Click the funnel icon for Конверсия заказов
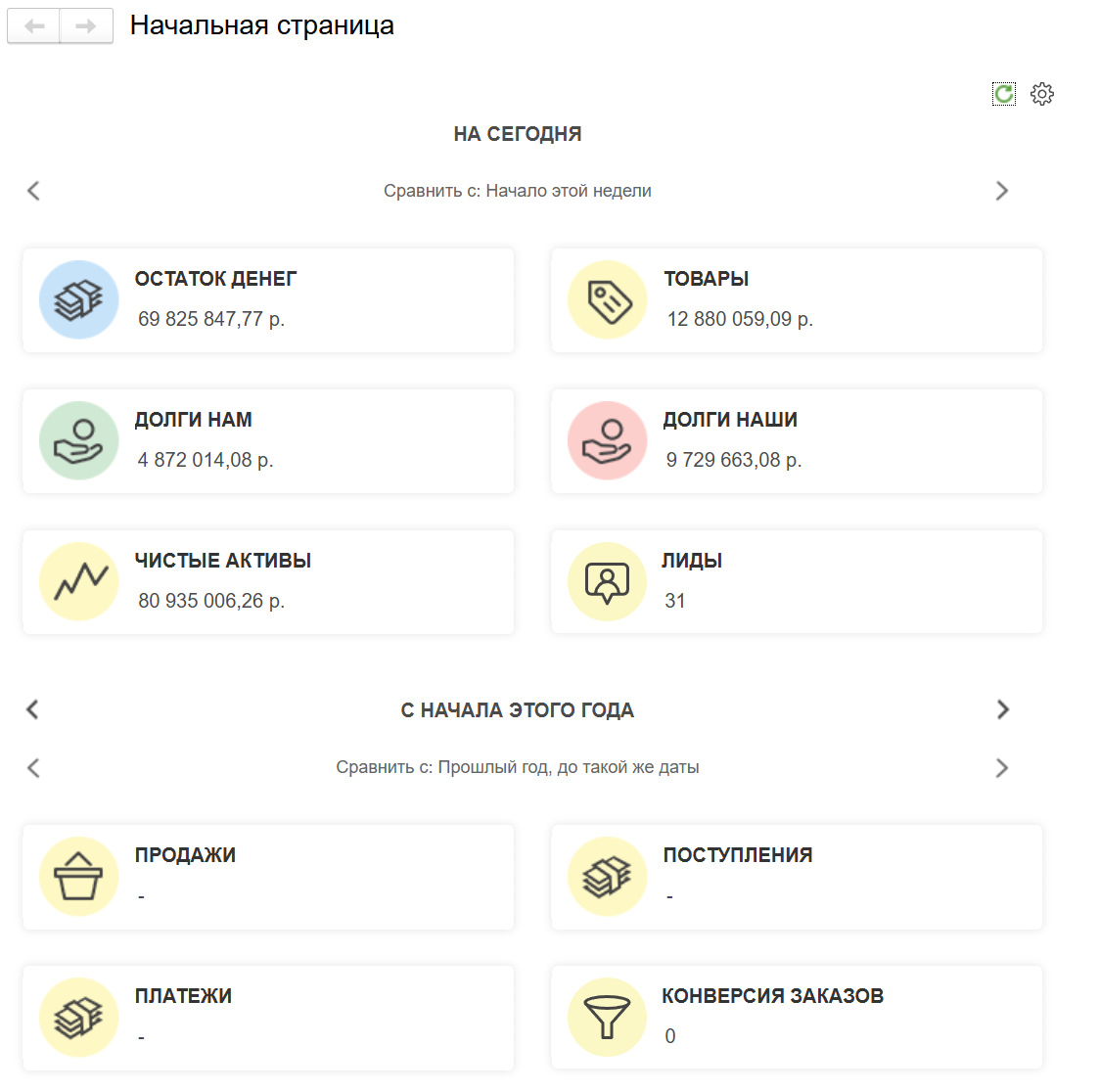 (x=608, y=1017)
